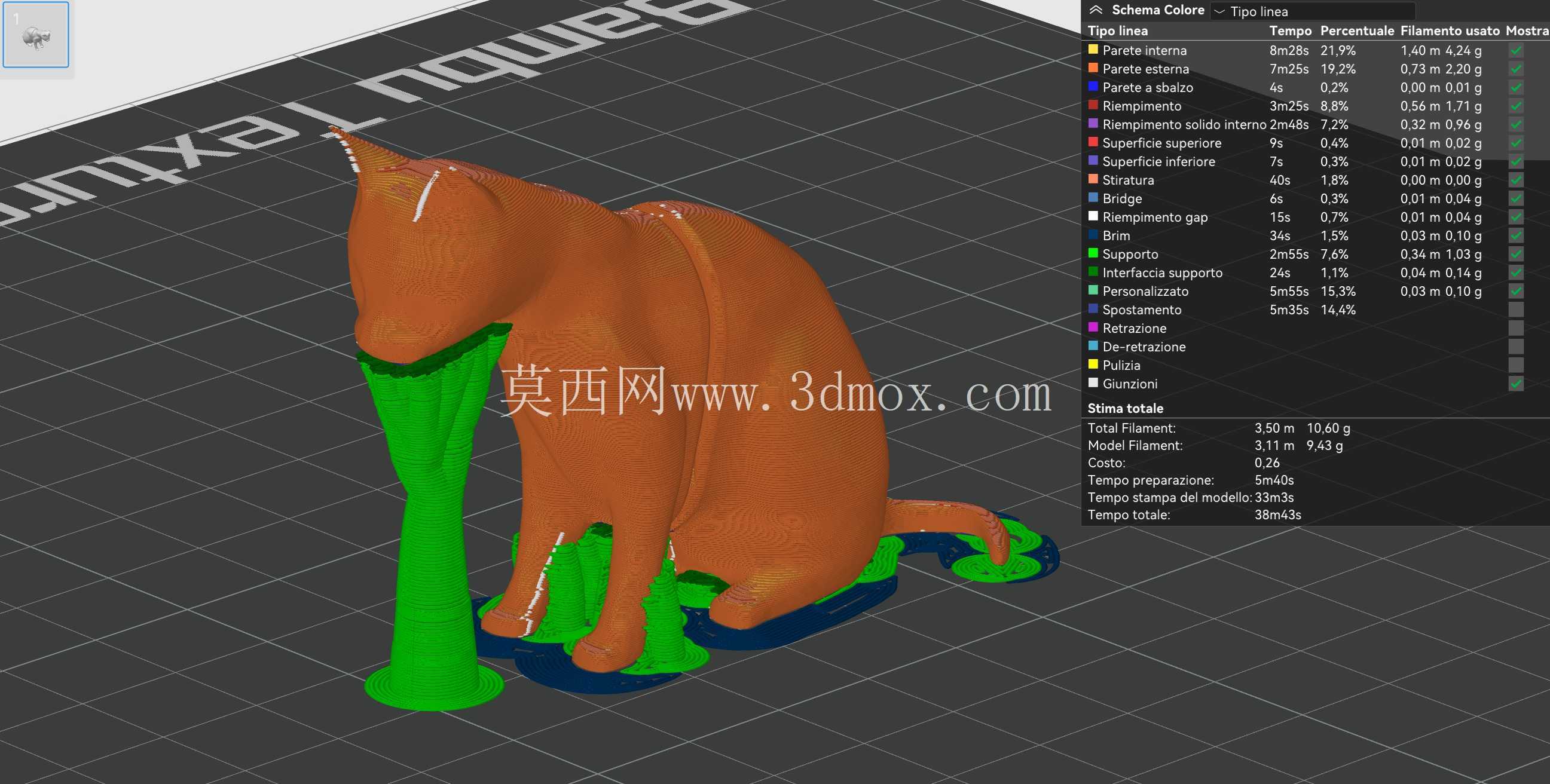Select the Spostamento row label
Image resolution: width=1550 pixels, height=784 pixels.
point(1142,310)
